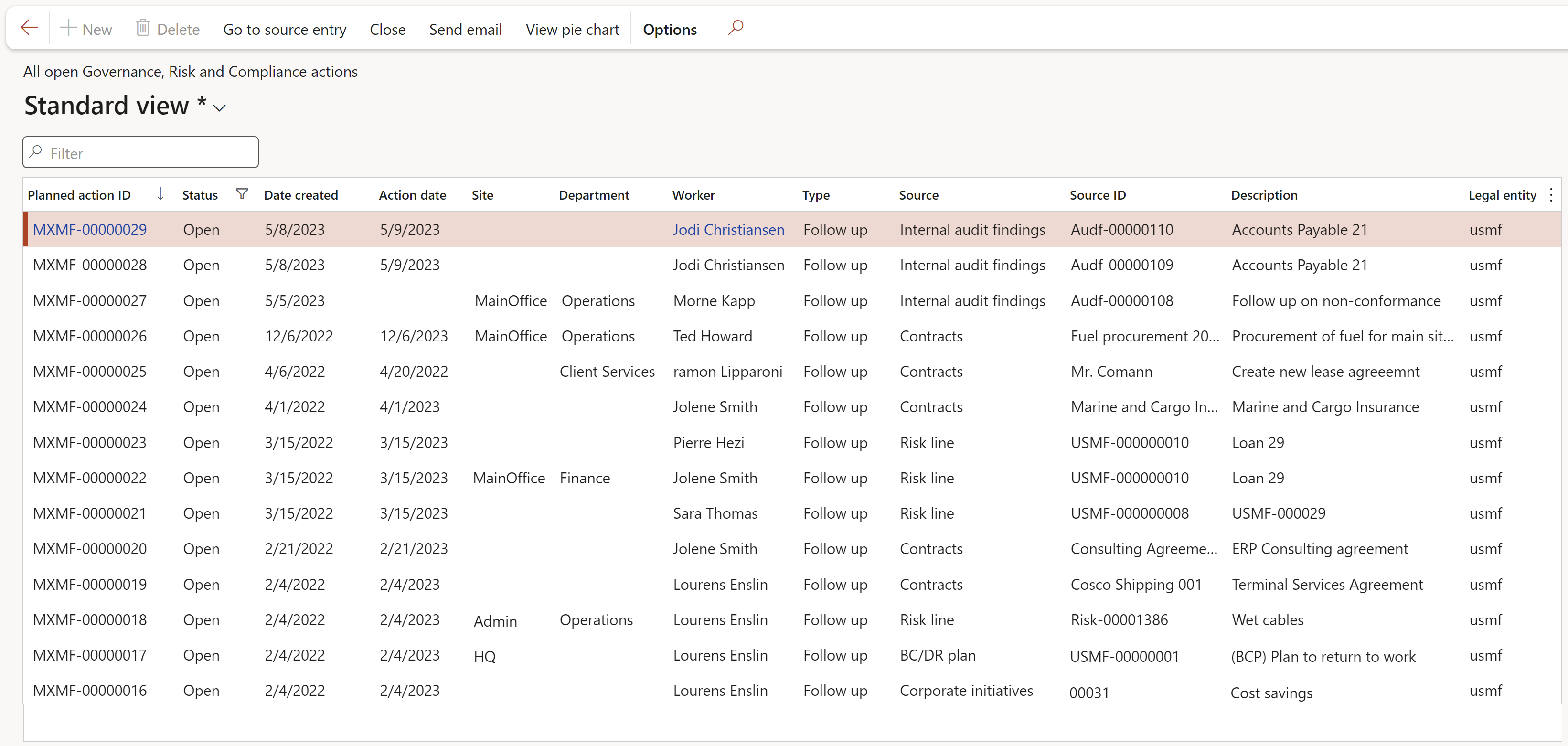This screenshot has width=1568, height=746.
Task: Open the grid options vertical dots
Action: pos(1551,195)
